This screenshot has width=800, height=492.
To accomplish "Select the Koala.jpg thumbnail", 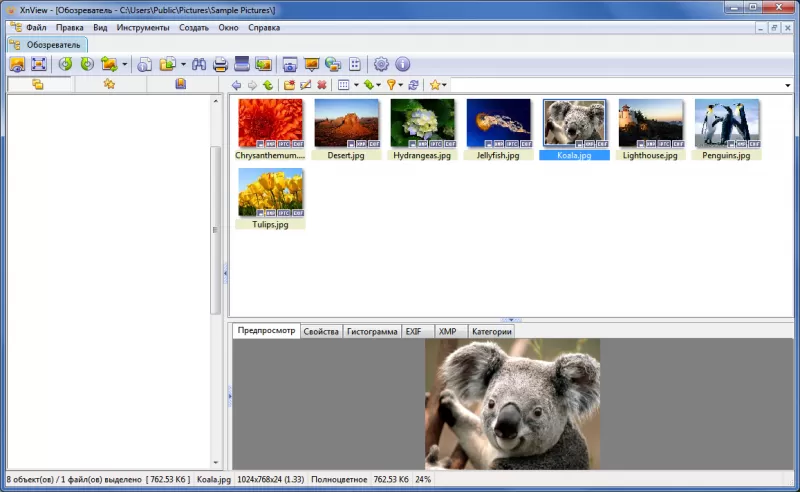I will (x=574, y=124).
